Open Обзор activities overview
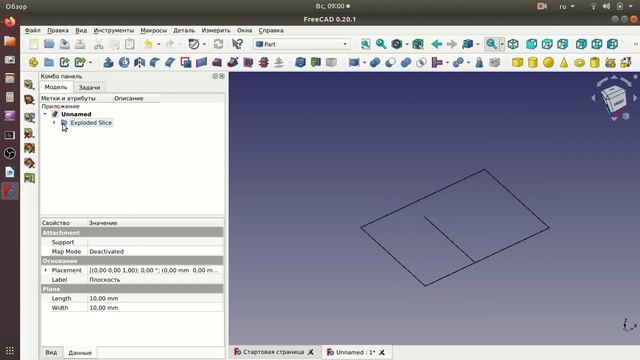640x360 pixels. coord(16,6)
